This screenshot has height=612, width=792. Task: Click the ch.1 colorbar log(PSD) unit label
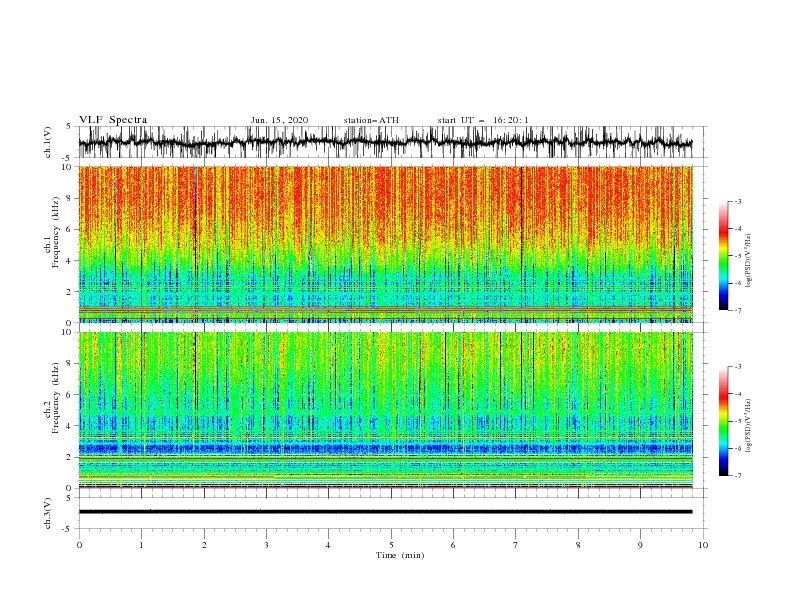click(749, 261)
